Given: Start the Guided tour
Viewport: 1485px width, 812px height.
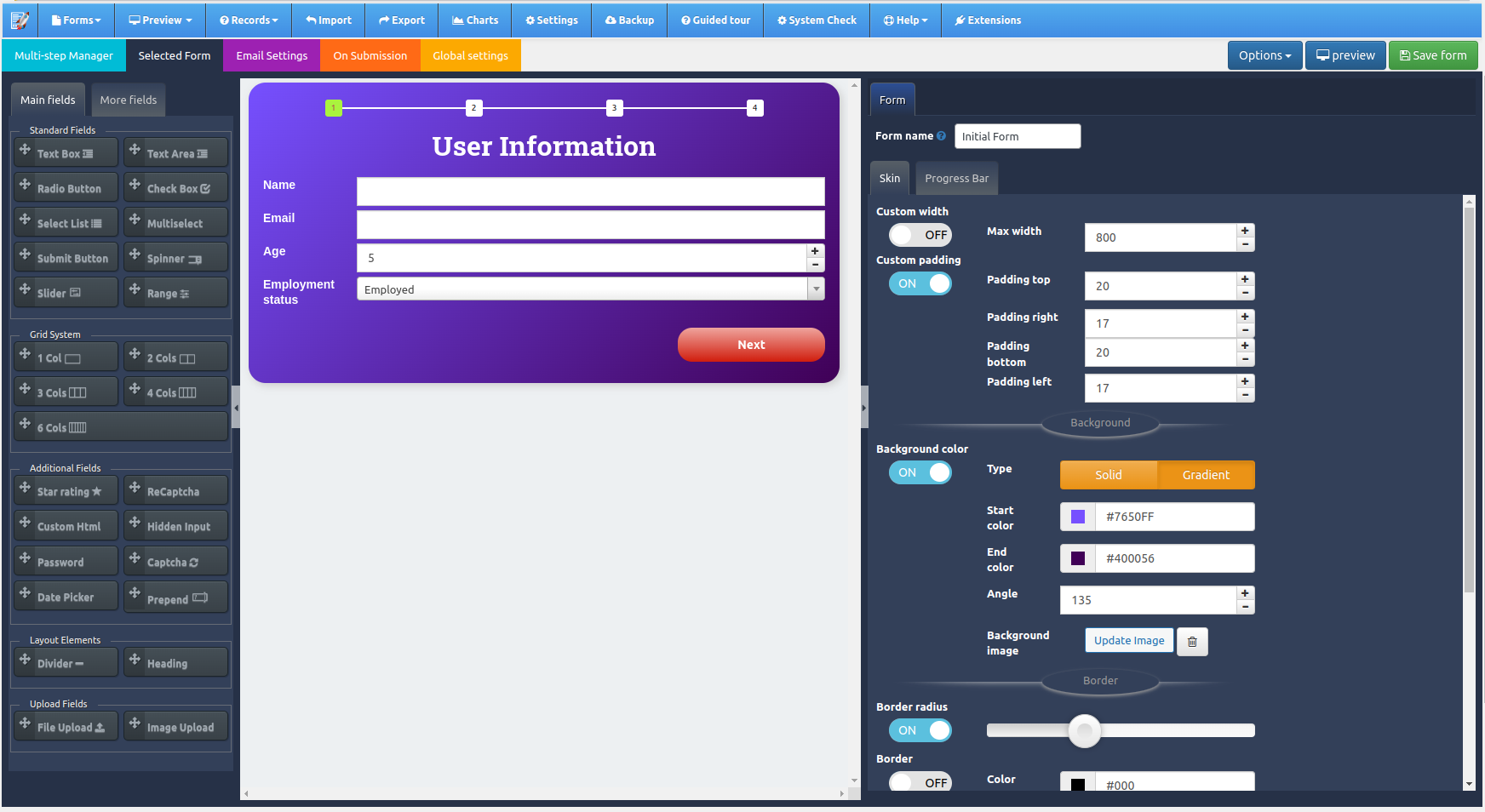Looking at the screenshot, I should [715, 20].
